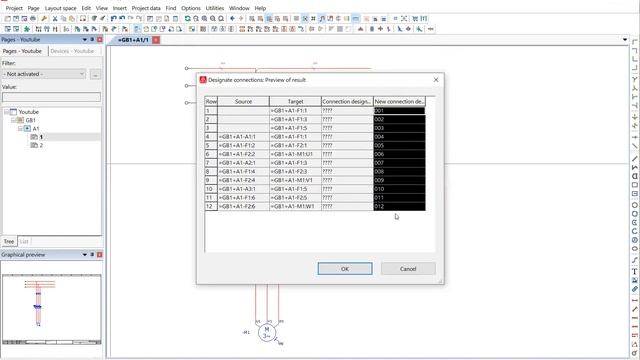Click new connection designation cell 012
Viewport: 640px width, 360px height.
tap(399, 207)
